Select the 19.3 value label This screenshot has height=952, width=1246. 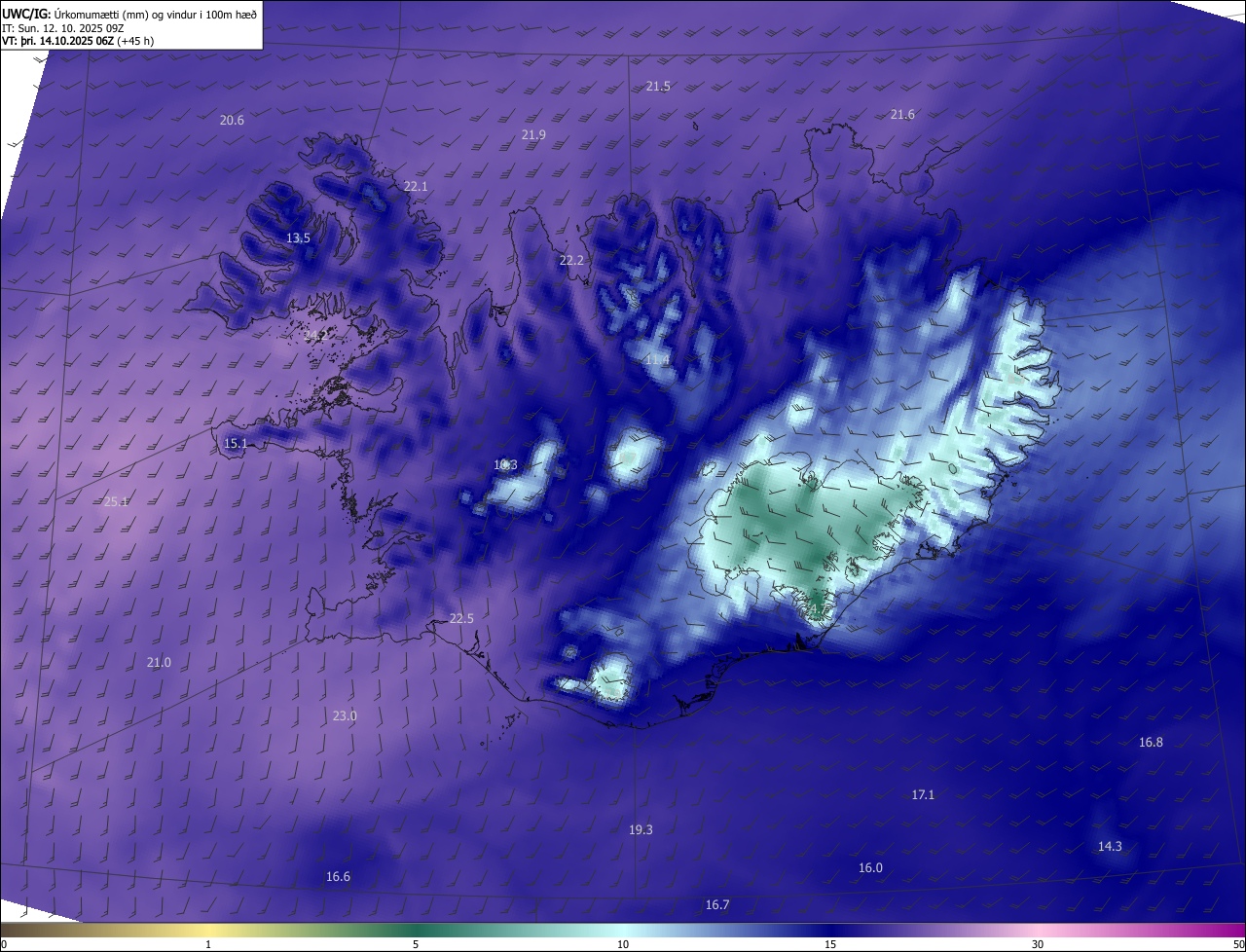coord(641,830)
